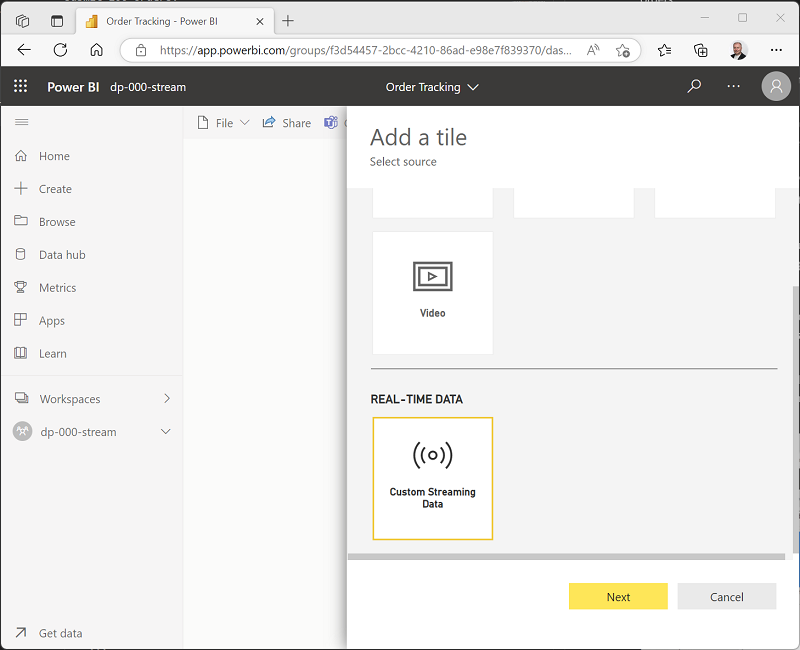Open a new browser tab

(x=288, y=21)
